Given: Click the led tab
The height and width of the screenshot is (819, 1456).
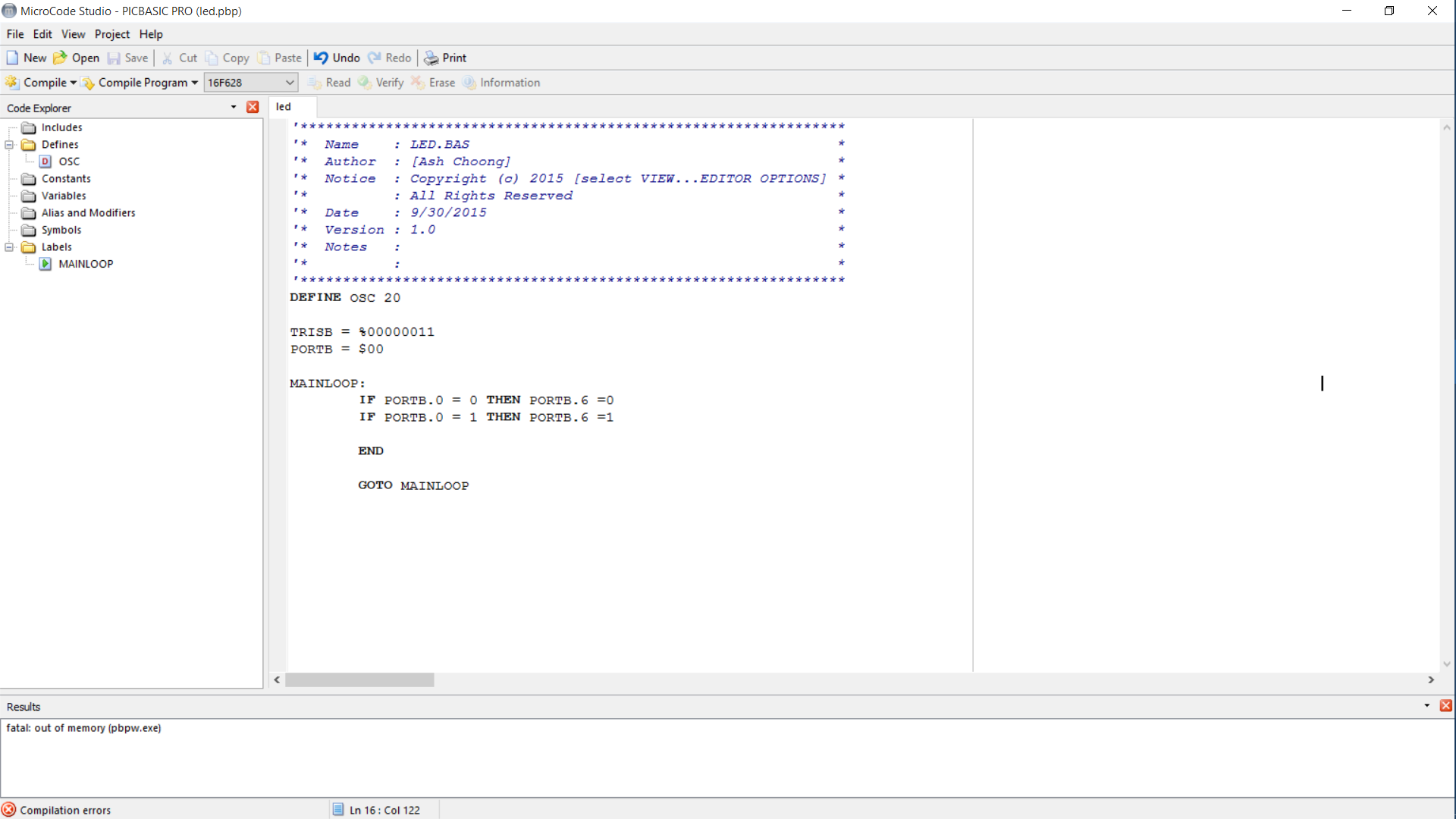Looking at the screenshot, I should 283,107.
